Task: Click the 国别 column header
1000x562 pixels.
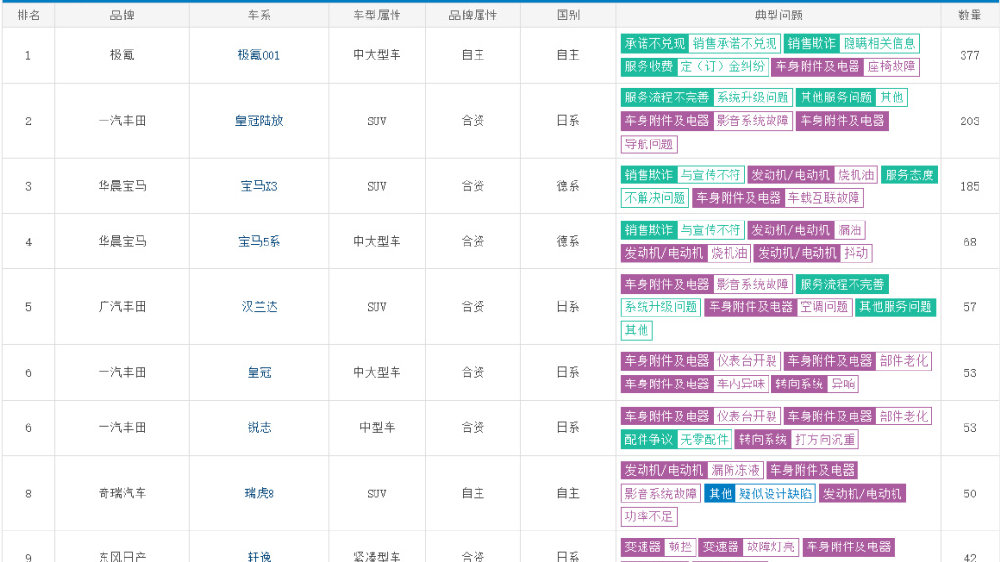Action: pyautogui.click(x=568, y=15)
